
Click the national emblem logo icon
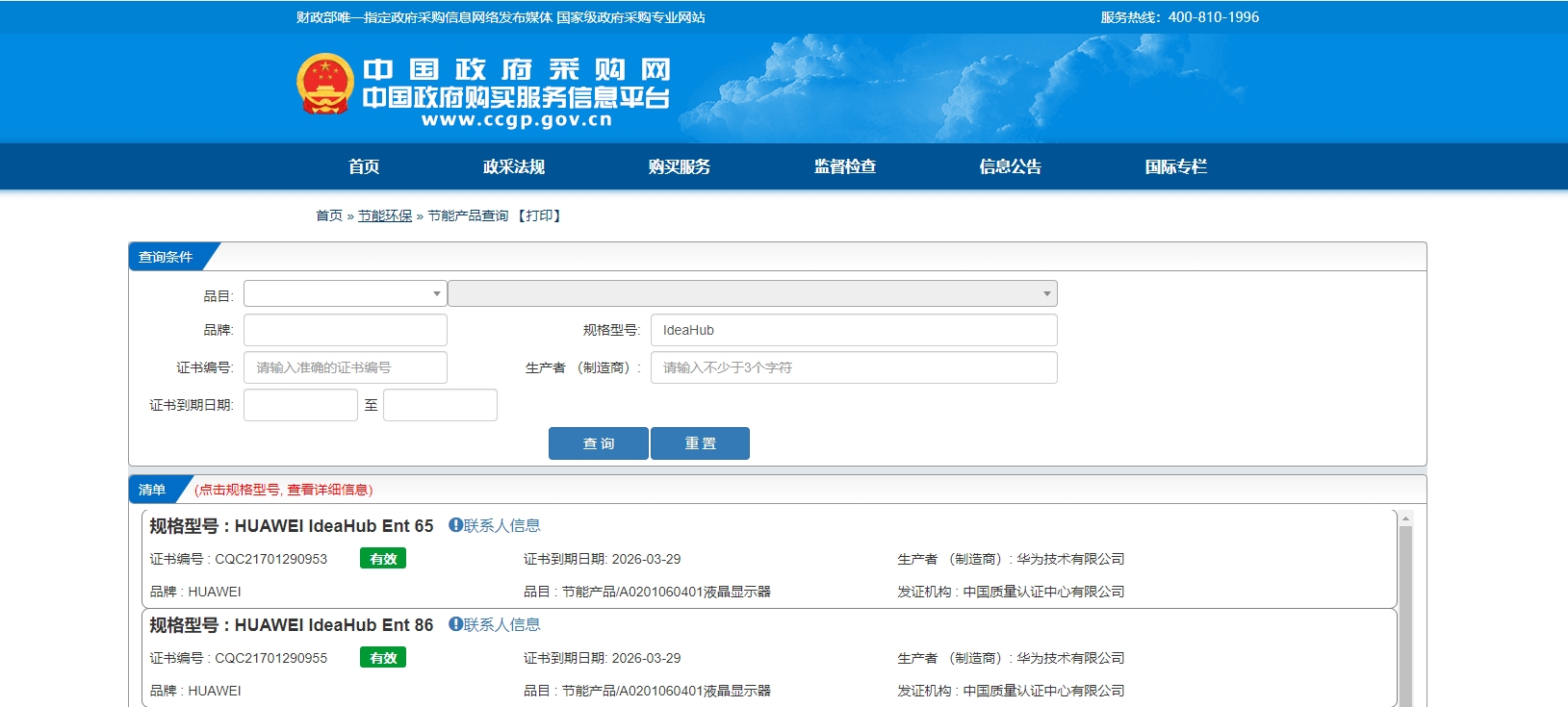tap(325, 85)
